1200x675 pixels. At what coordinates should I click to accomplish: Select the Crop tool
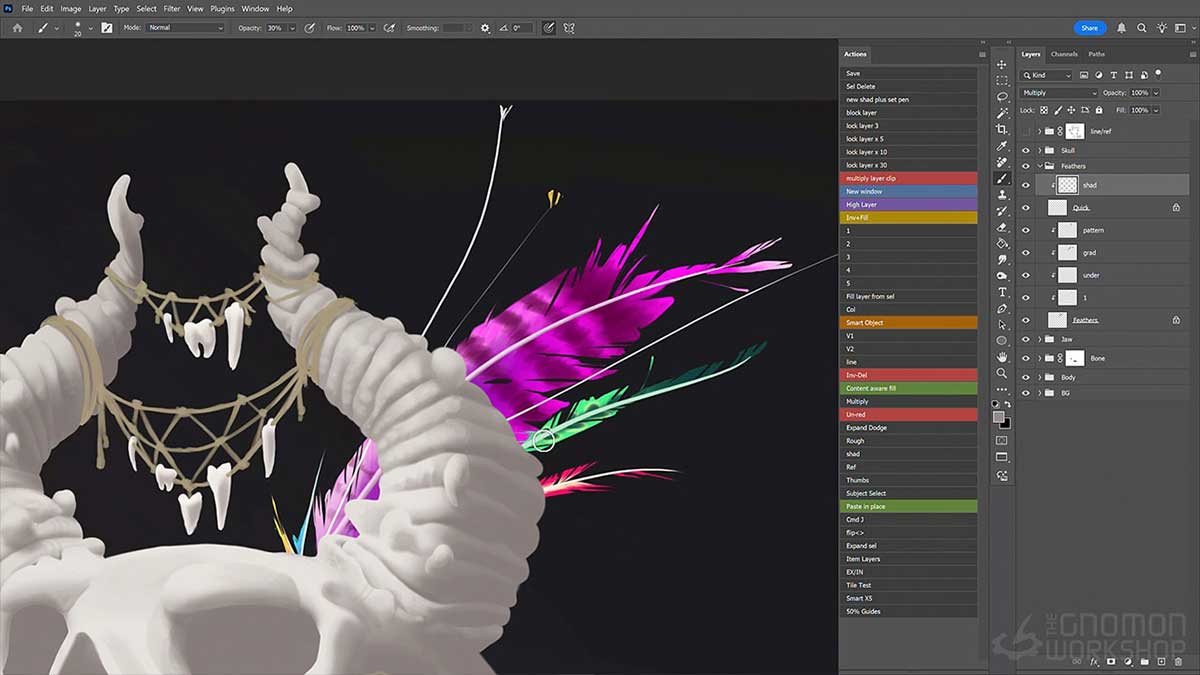1002,130
